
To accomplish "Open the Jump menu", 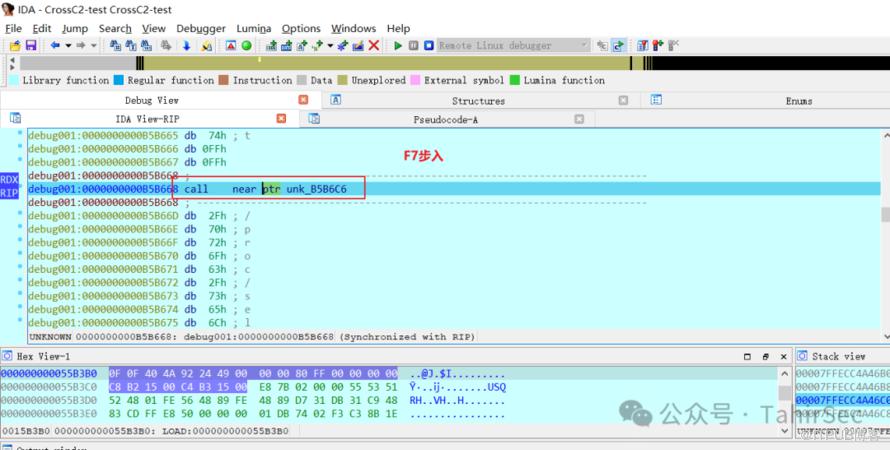I will click(x=75, y=28).
